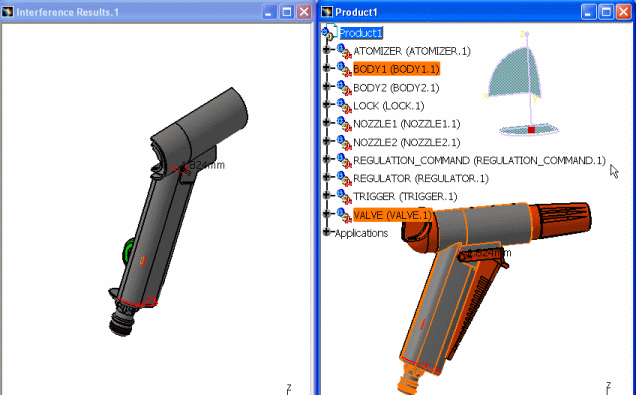The width and height of the screenshot is (636, 395).
Task: Click the red square on compass base
Action: click(531, 130)
